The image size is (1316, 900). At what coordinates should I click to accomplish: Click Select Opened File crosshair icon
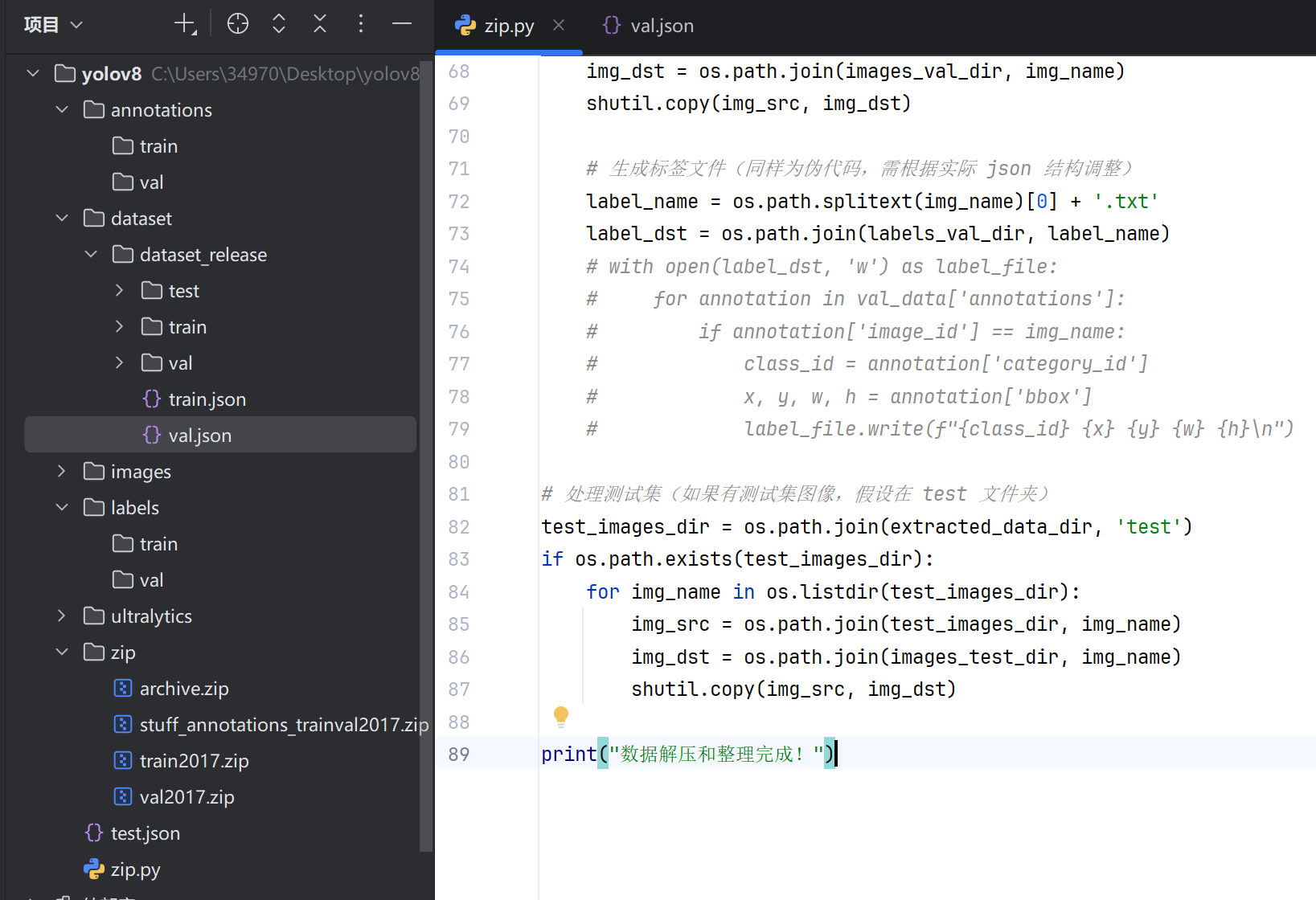[238, 24]
